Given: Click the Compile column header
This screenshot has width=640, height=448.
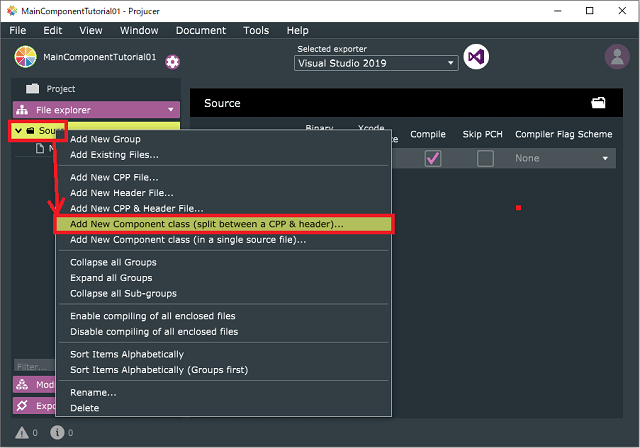Looking at the screenshot, I should (428, 134).
